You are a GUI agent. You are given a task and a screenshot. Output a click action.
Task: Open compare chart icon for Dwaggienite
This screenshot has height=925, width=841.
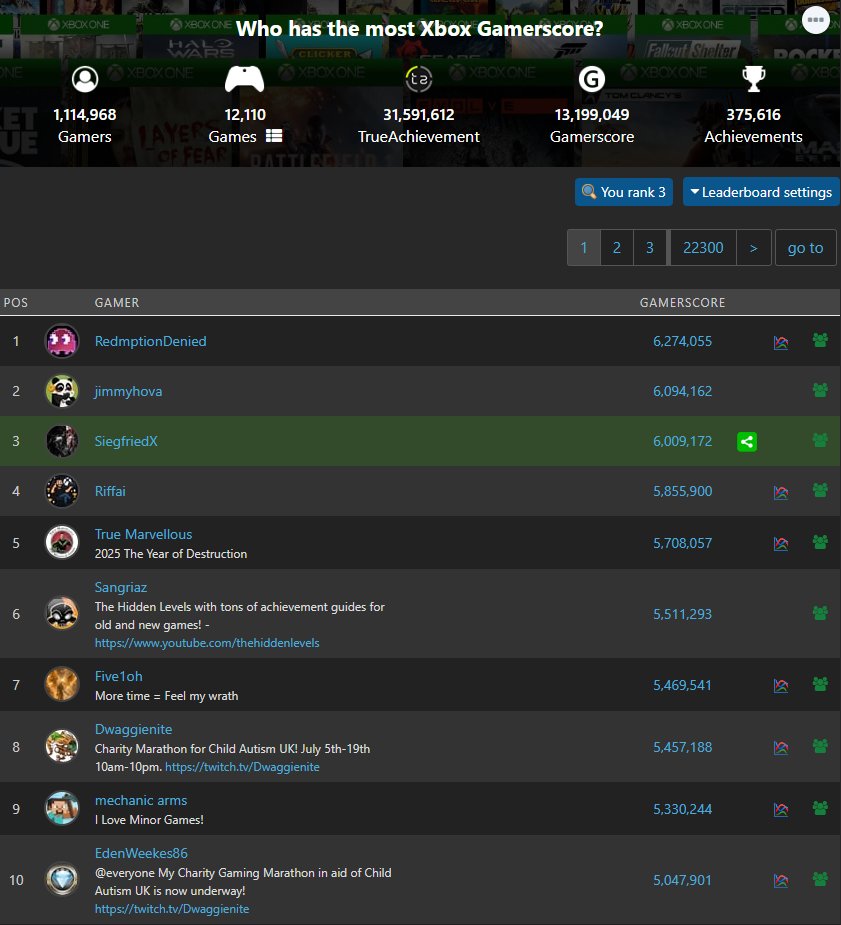click(781, 747)
